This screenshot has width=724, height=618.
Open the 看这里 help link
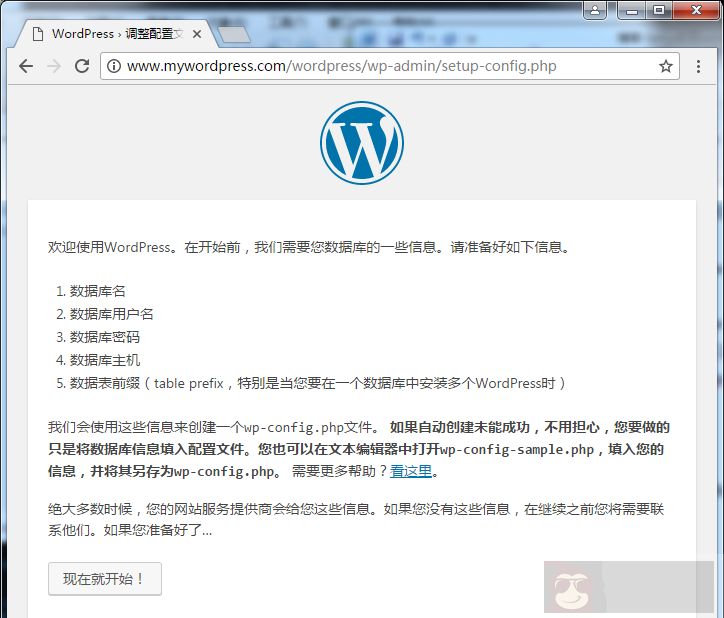[x=410, y=471]
